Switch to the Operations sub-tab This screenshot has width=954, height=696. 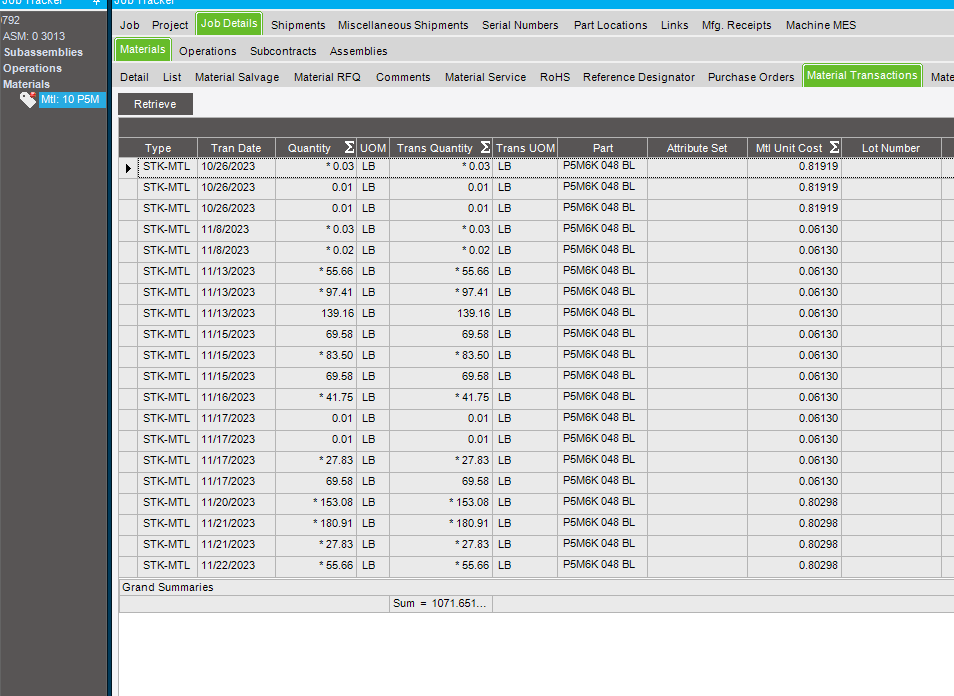(x=207, y=51)
